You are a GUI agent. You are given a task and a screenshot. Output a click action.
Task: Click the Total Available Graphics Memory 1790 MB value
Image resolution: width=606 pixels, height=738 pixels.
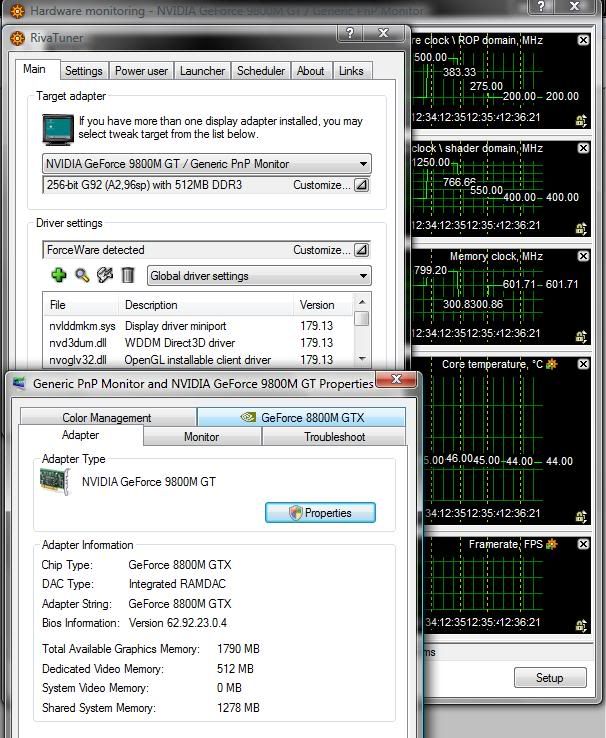(239, 649)
